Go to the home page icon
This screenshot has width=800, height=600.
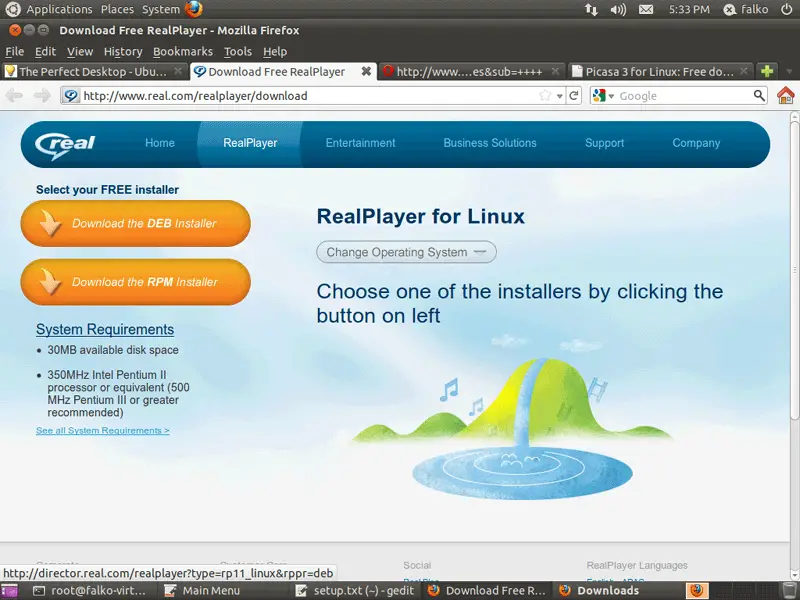(x=786, y=95)
